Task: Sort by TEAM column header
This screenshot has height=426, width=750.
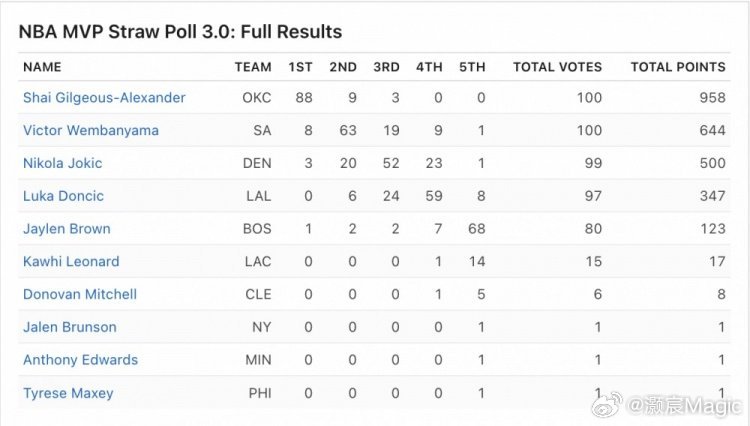Action: (253, 67)
